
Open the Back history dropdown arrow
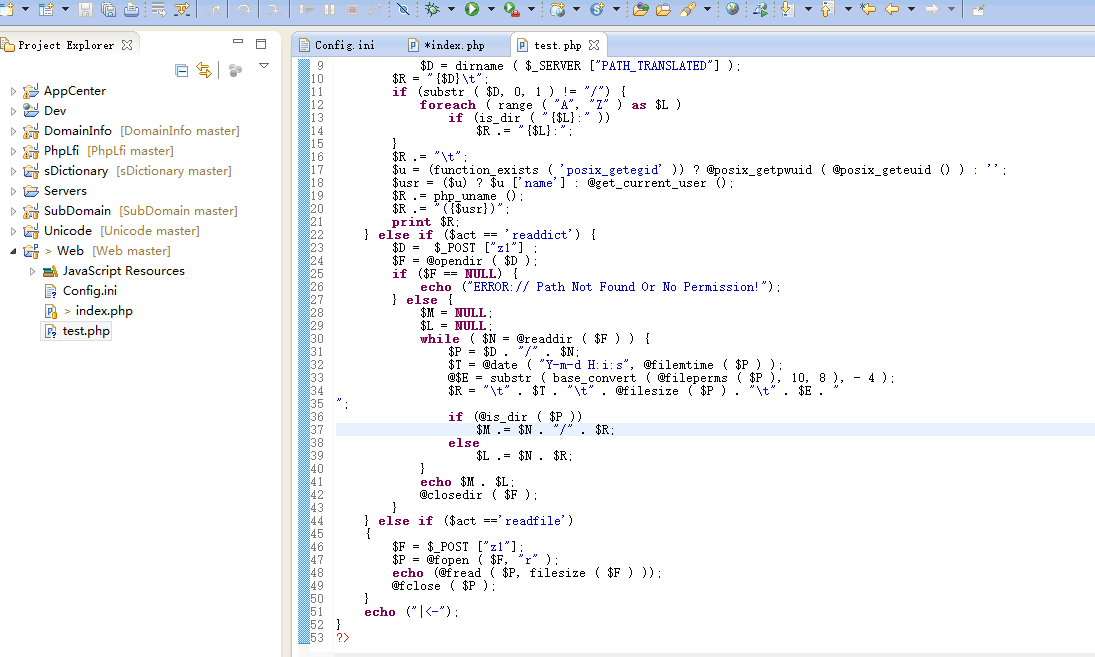point(911,9)
